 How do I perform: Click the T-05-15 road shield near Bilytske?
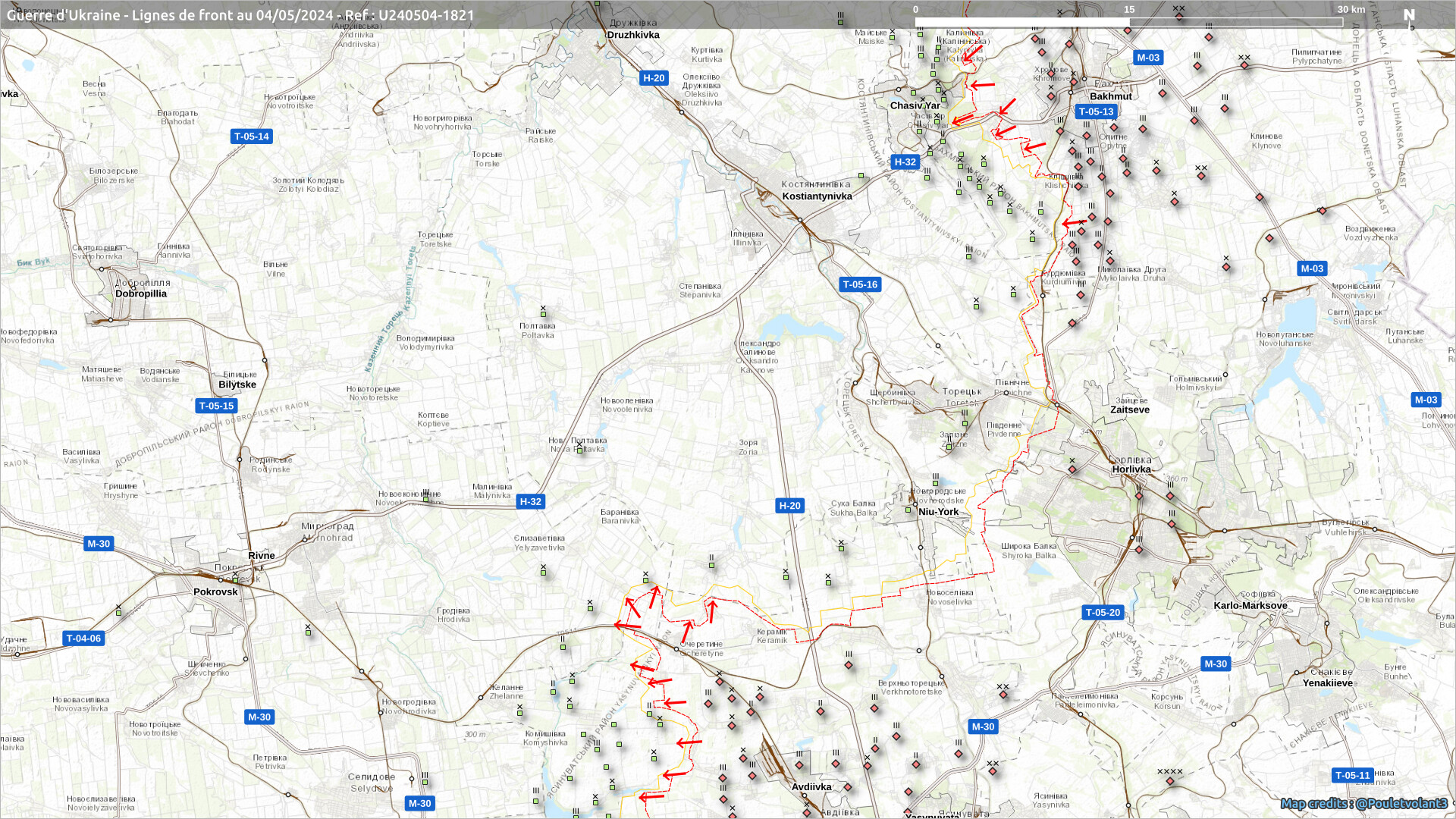click(216, 406)
